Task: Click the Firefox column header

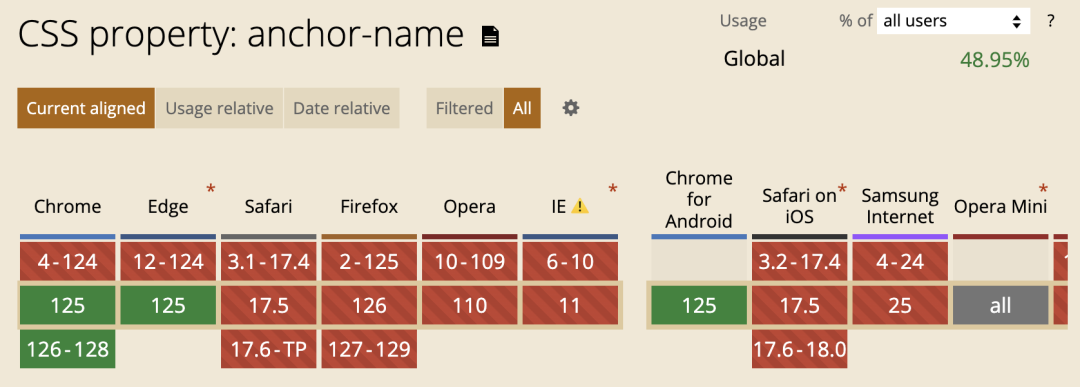Action: pyautogui.click(x=369, y=207)
